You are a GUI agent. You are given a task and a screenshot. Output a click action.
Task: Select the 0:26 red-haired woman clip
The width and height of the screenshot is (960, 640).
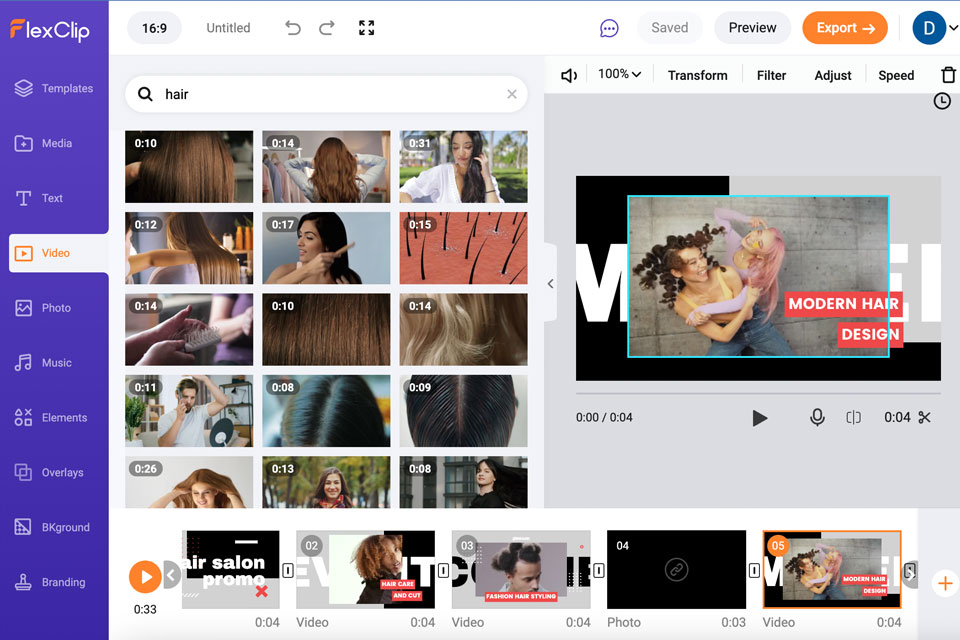tap(189, 482)
